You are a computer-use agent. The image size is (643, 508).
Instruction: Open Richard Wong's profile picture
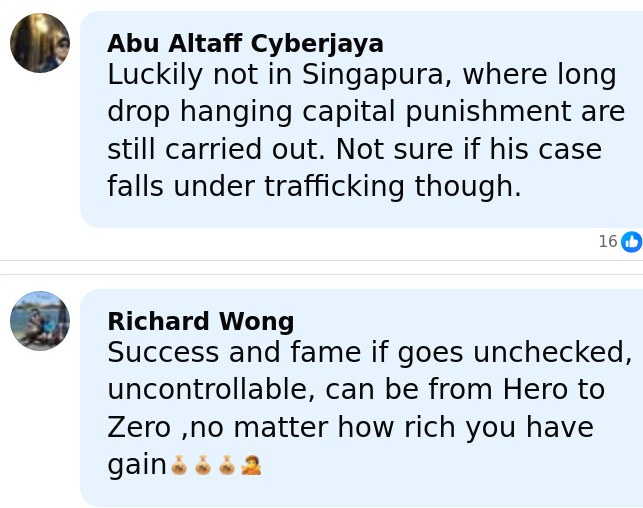tap(40, 321)
